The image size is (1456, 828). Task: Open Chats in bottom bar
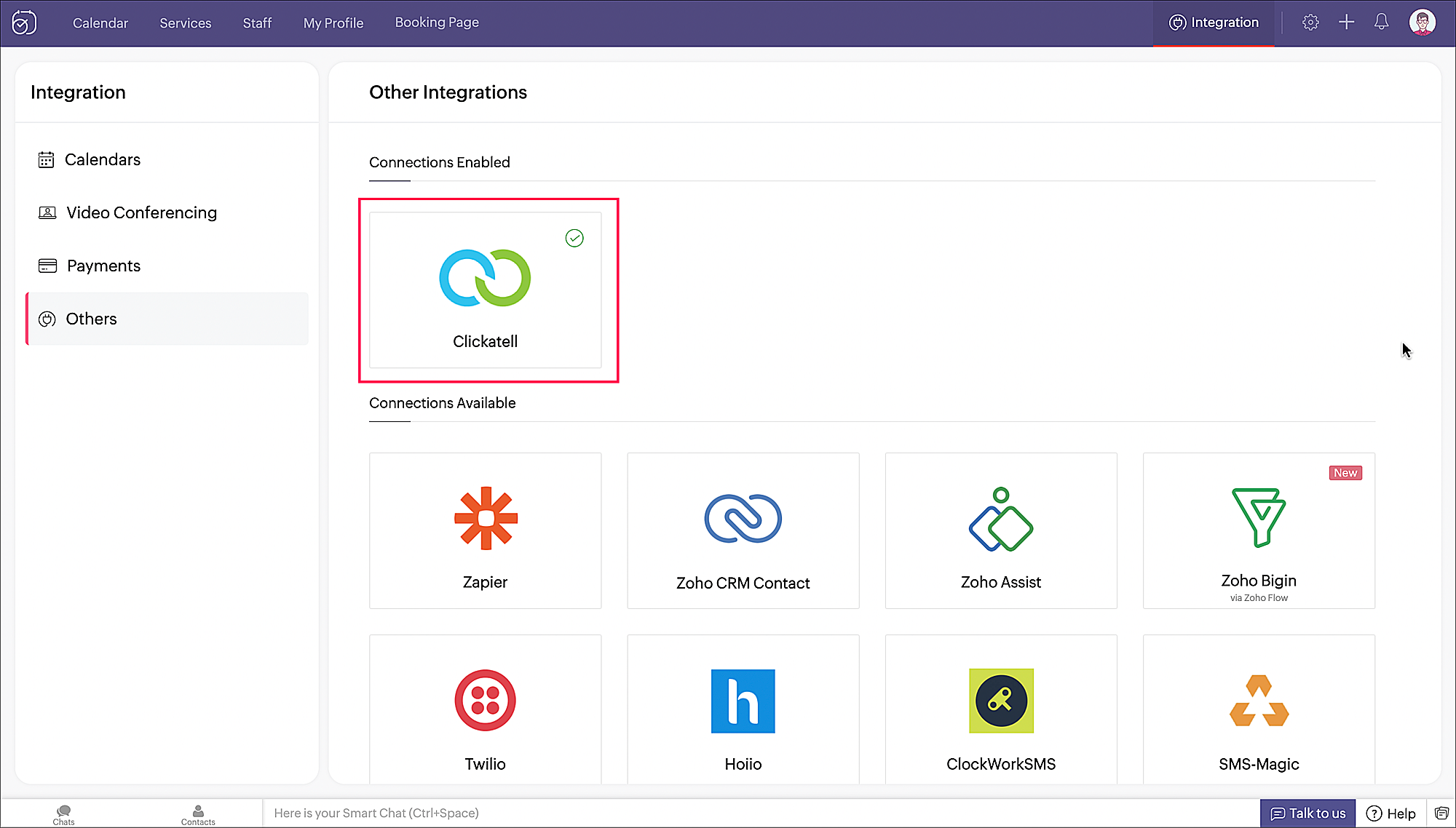63,815
